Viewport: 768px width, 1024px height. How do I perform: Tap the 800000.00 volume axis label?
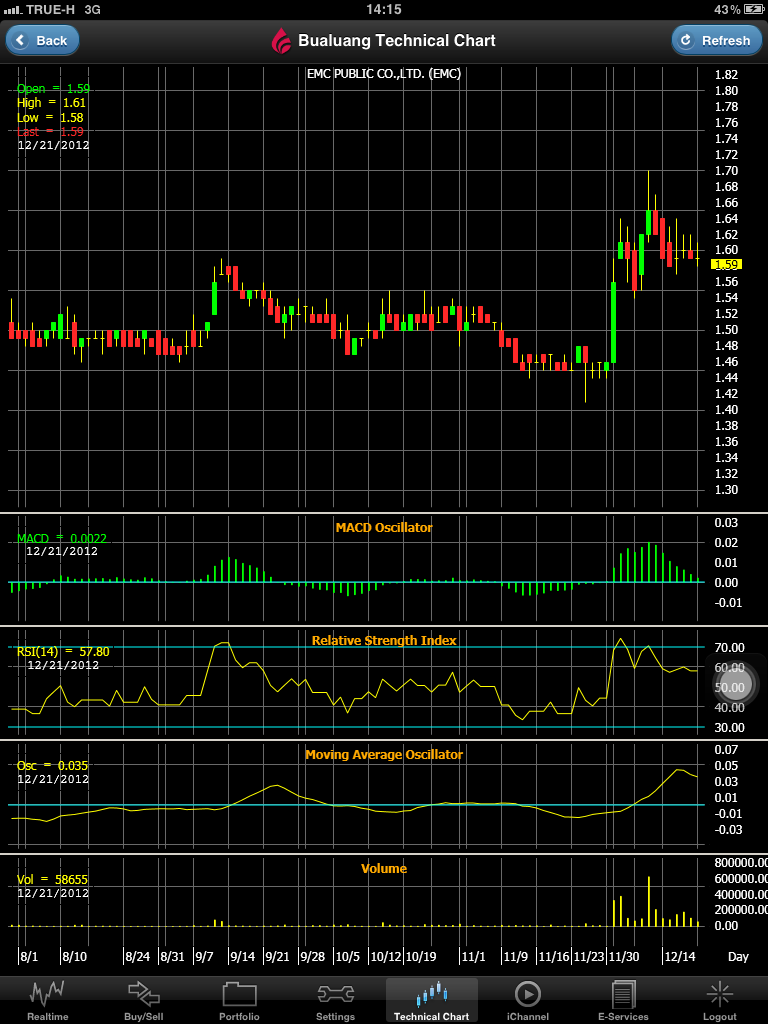tap(739, 862)
